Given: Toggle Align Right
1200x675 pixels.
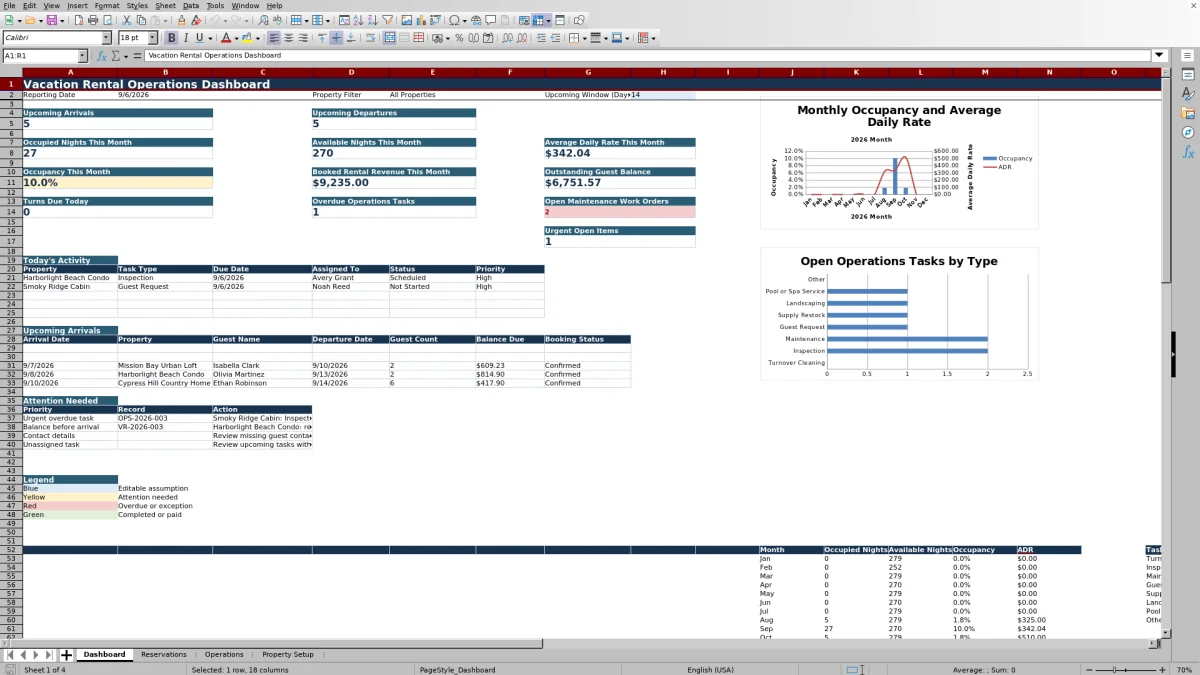Looking at the screenshot, I should [303, 38].
